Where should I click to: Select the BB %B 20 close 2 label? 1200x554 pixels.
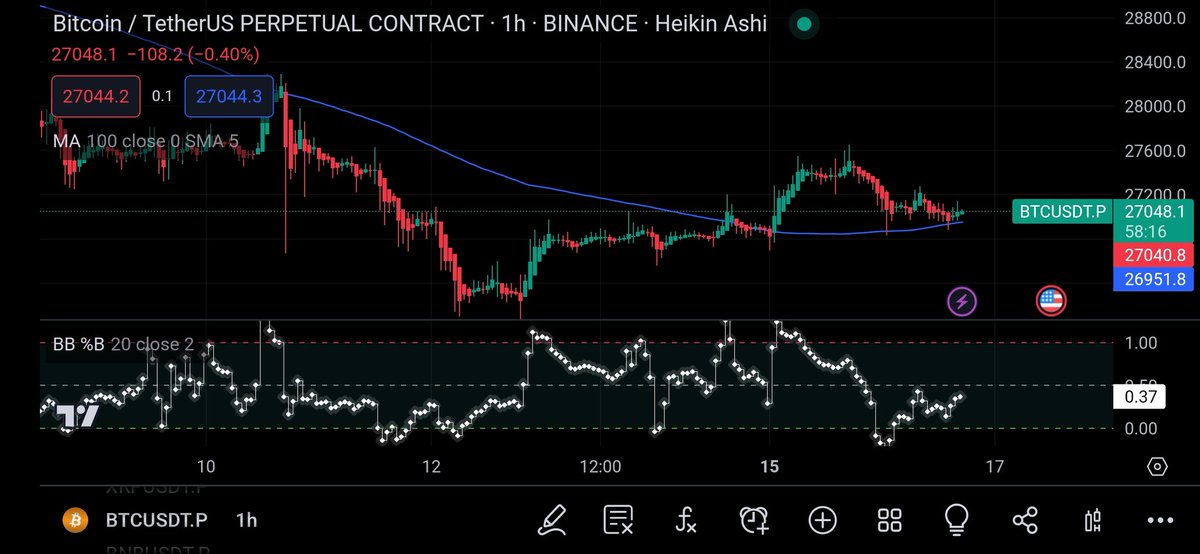point(123,345)
